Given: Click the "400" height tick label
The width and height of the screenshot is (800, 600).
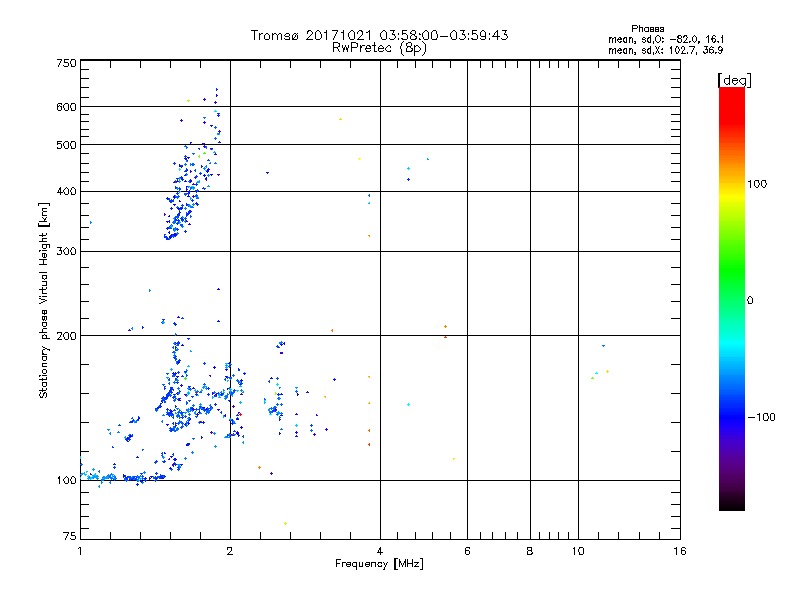Looking at the screenshot, I should pyautogui.click(x=67, y=192).
